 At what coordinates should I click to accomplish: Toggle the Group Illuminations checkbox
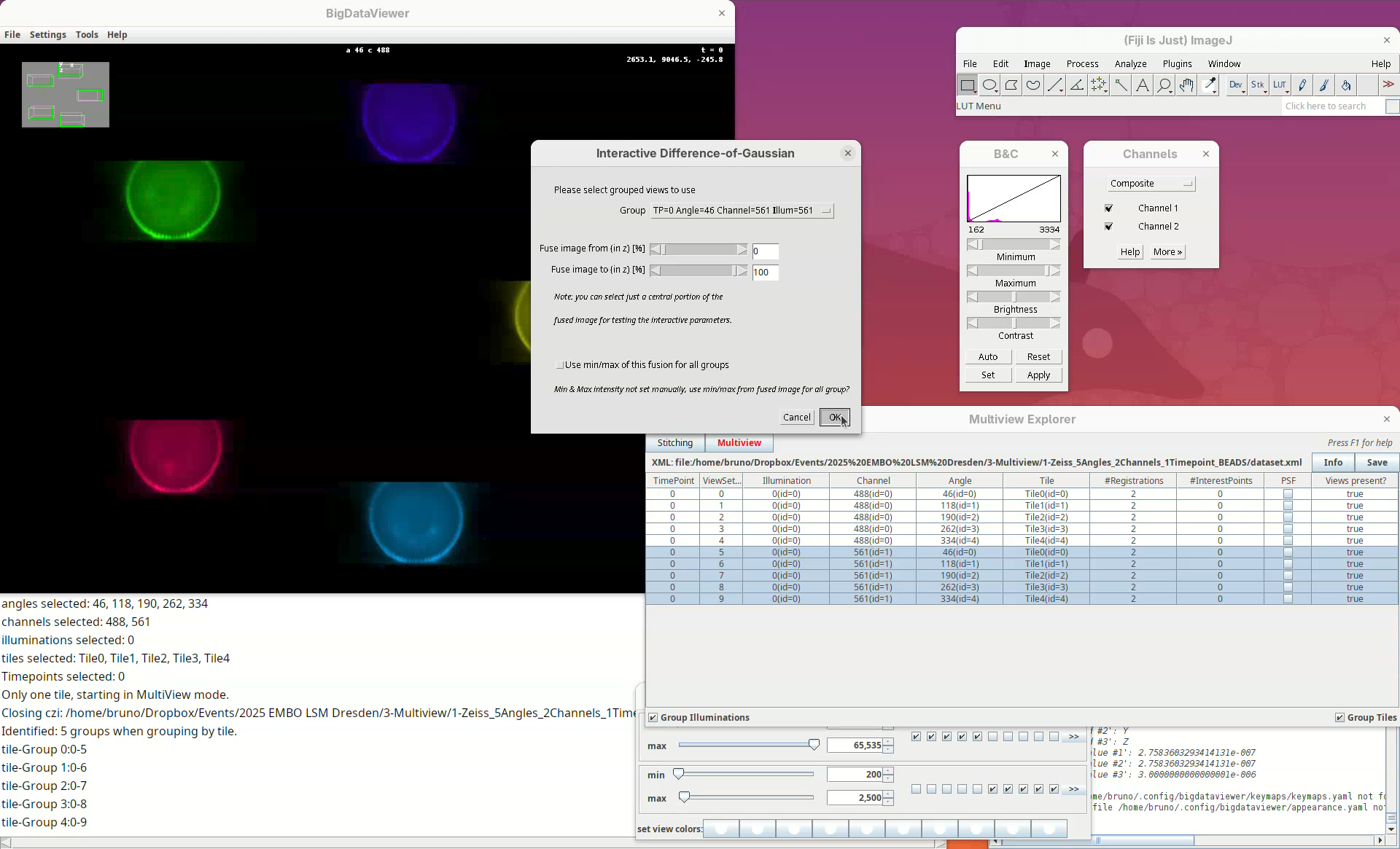click(653, 718)
